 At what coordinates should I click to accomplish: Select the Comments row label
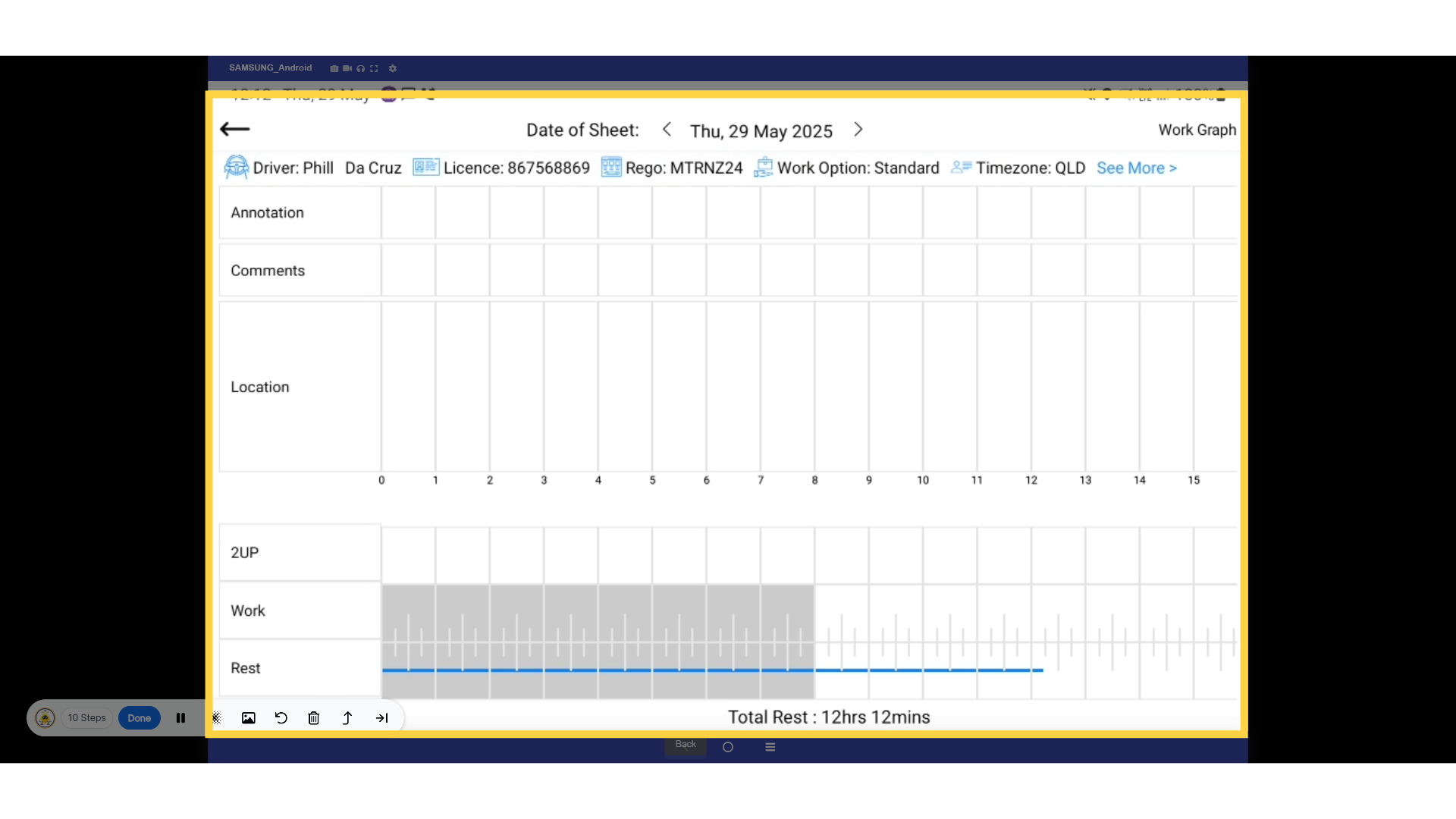click(x=268, y=271)
